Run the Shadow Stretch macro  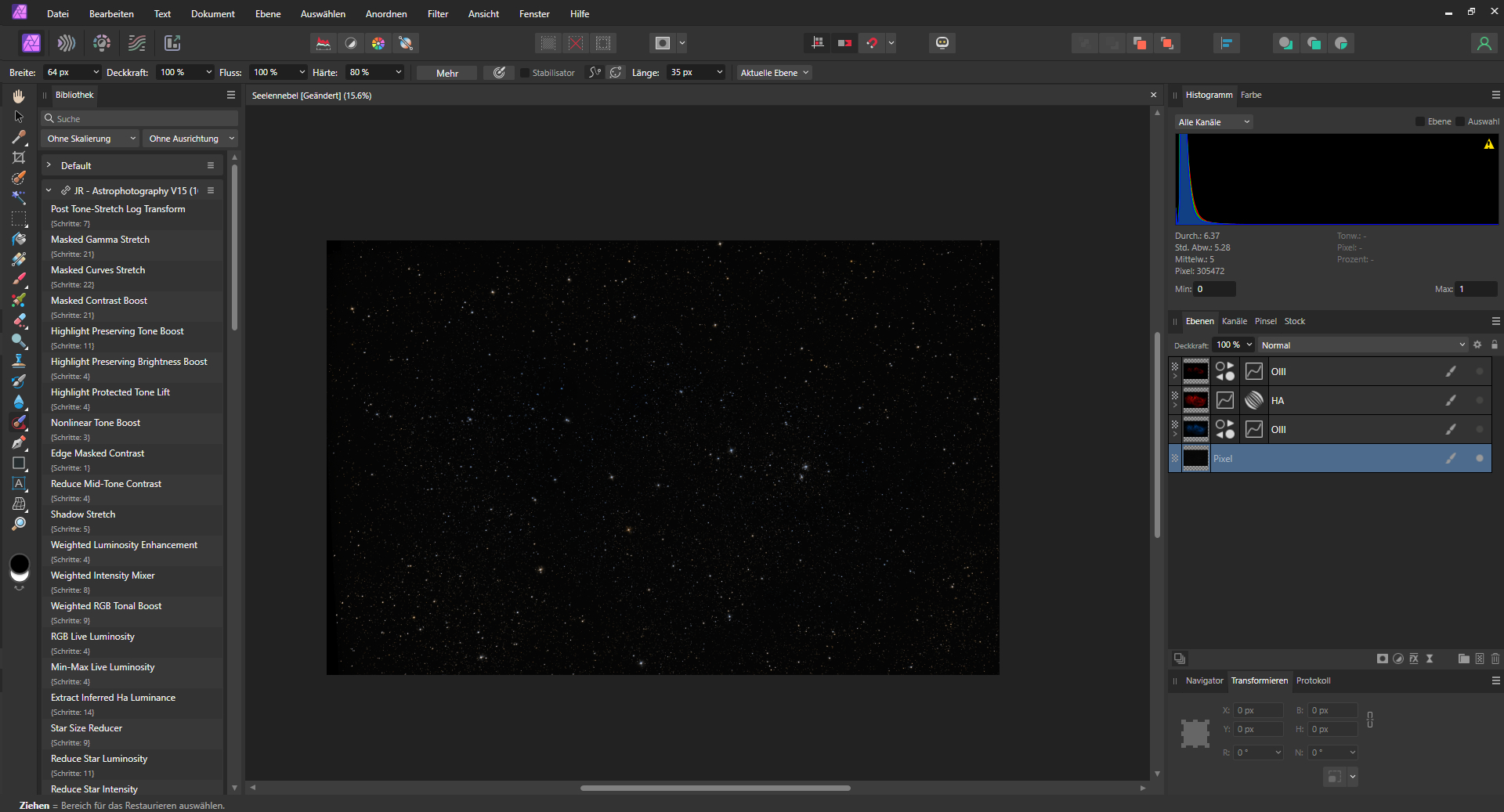click(132, 521)
